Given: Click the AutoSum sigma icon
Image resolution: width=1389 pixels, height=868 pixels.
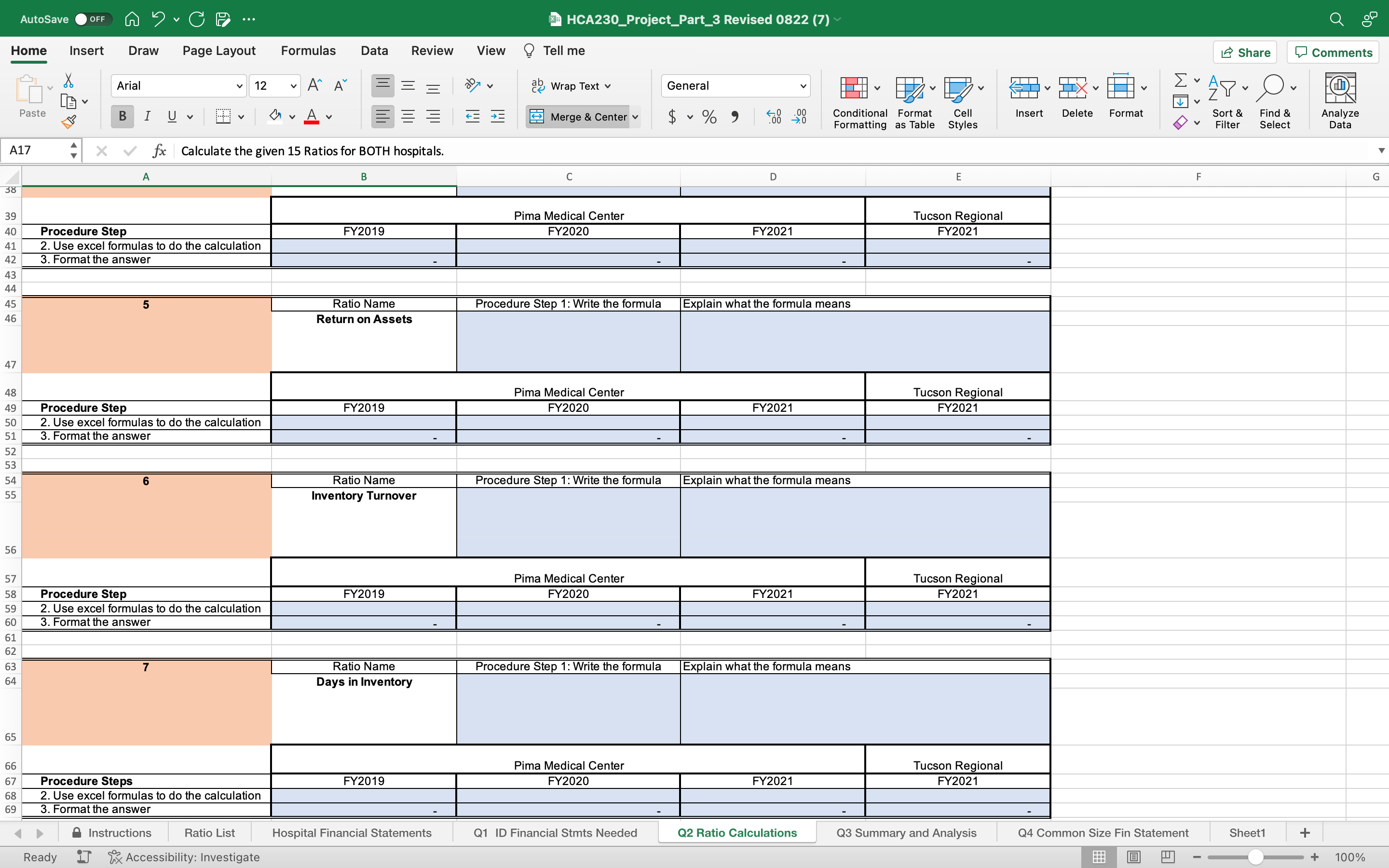Looking at the screenshot, I should tap(1180, 81).
